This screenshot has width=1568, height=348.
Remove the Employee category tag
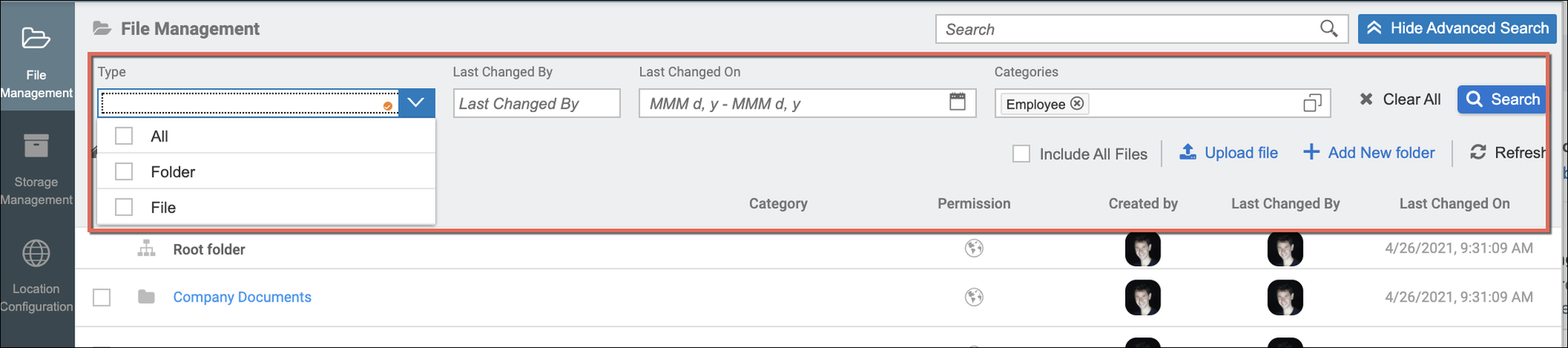pyautogui.click(x=1077, y=104)
